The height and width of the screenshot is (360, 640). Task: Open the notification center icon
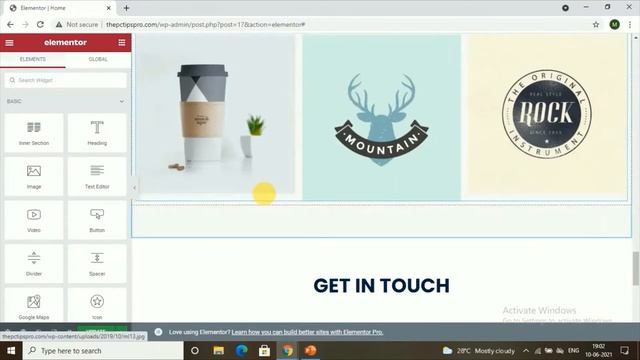tap(624, 351)
